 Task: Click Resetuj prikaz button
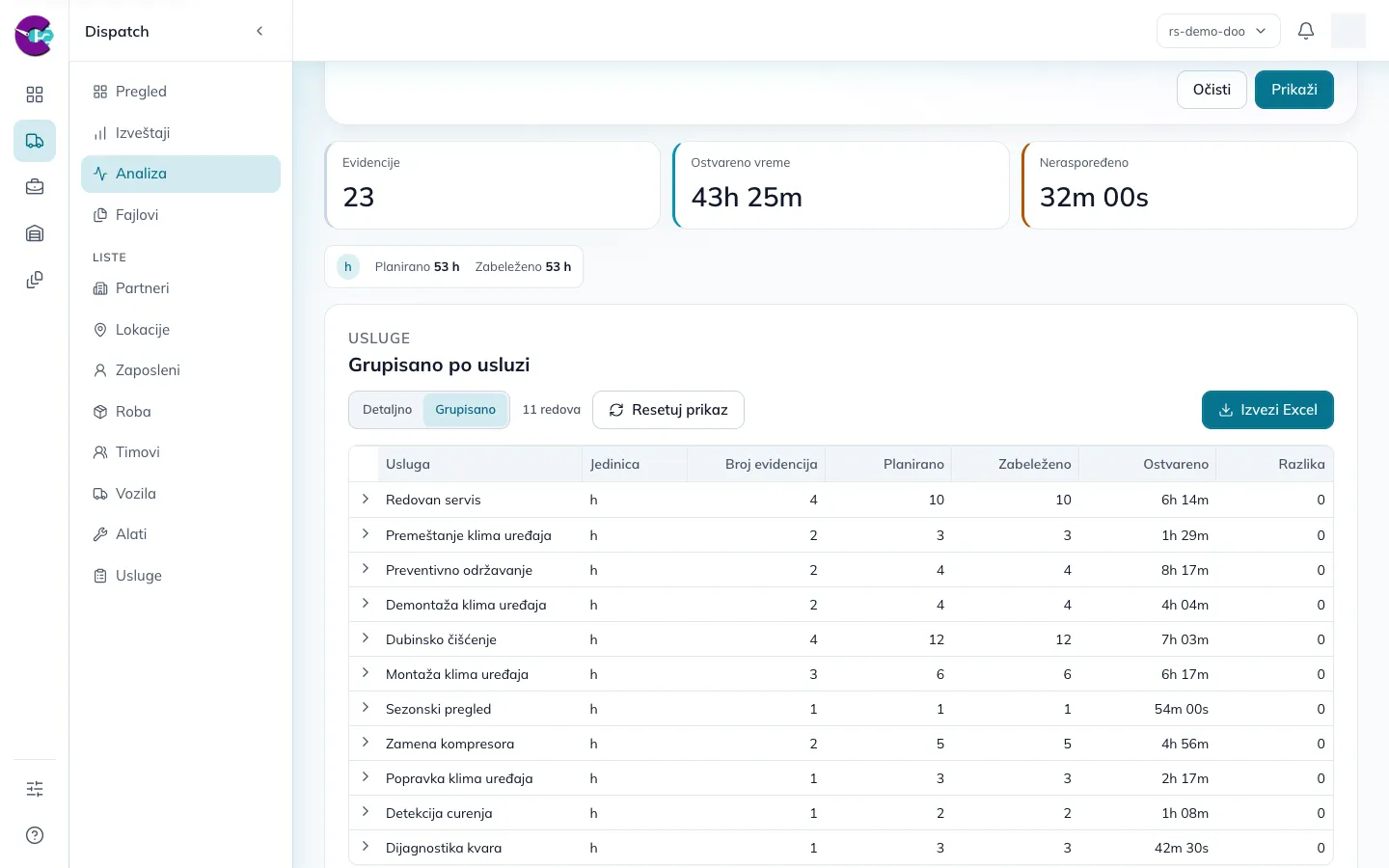pyautogui.click(x=668, y=410)
